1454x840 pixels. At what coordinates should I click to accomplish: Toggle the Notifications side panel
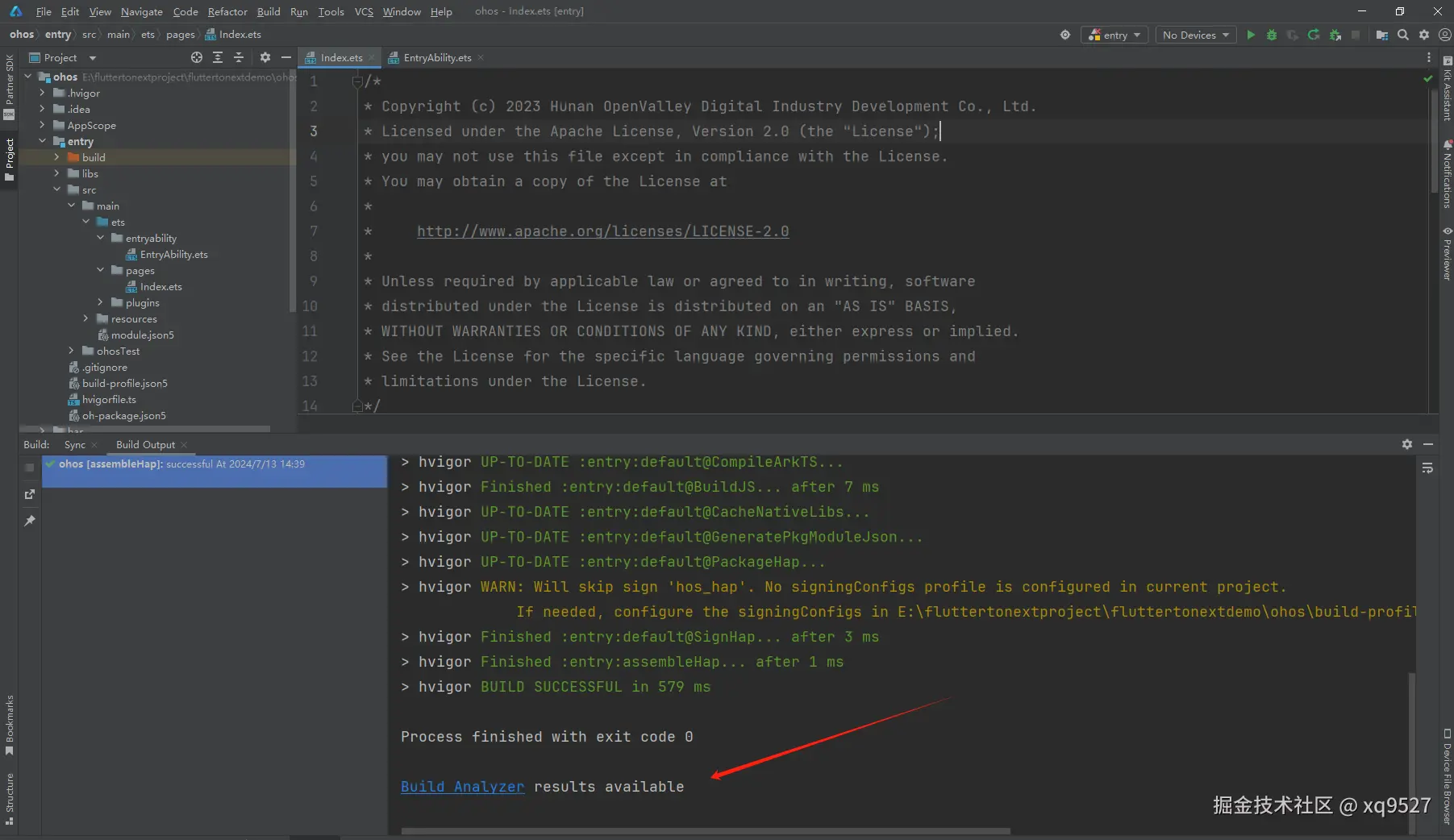point(1447,174)
